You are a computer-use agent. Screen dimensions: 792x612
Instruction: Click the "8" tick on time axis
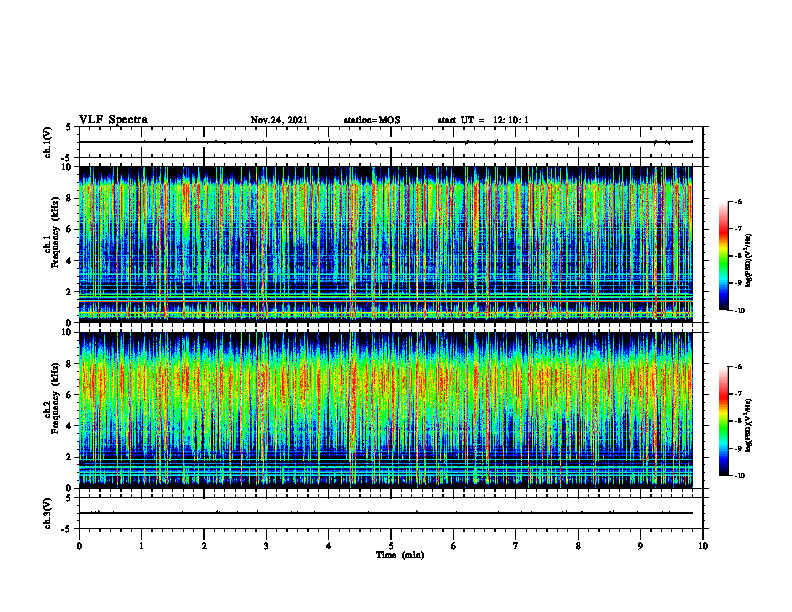point(578,546)
